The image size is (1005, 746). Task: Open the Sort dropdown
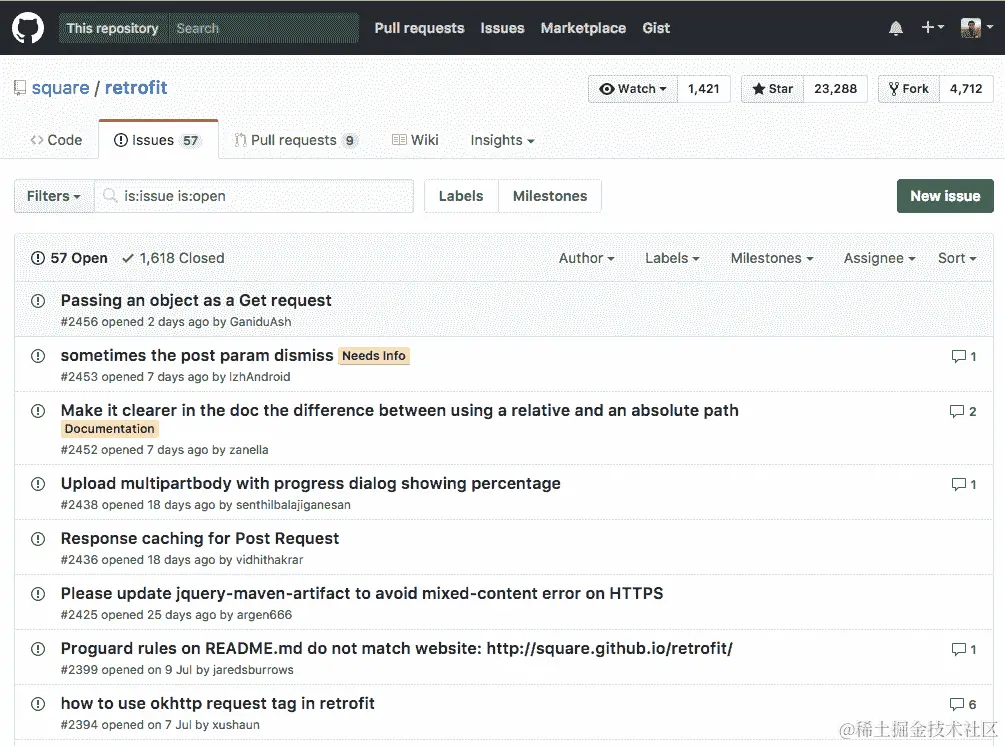(x=957, y=258)
